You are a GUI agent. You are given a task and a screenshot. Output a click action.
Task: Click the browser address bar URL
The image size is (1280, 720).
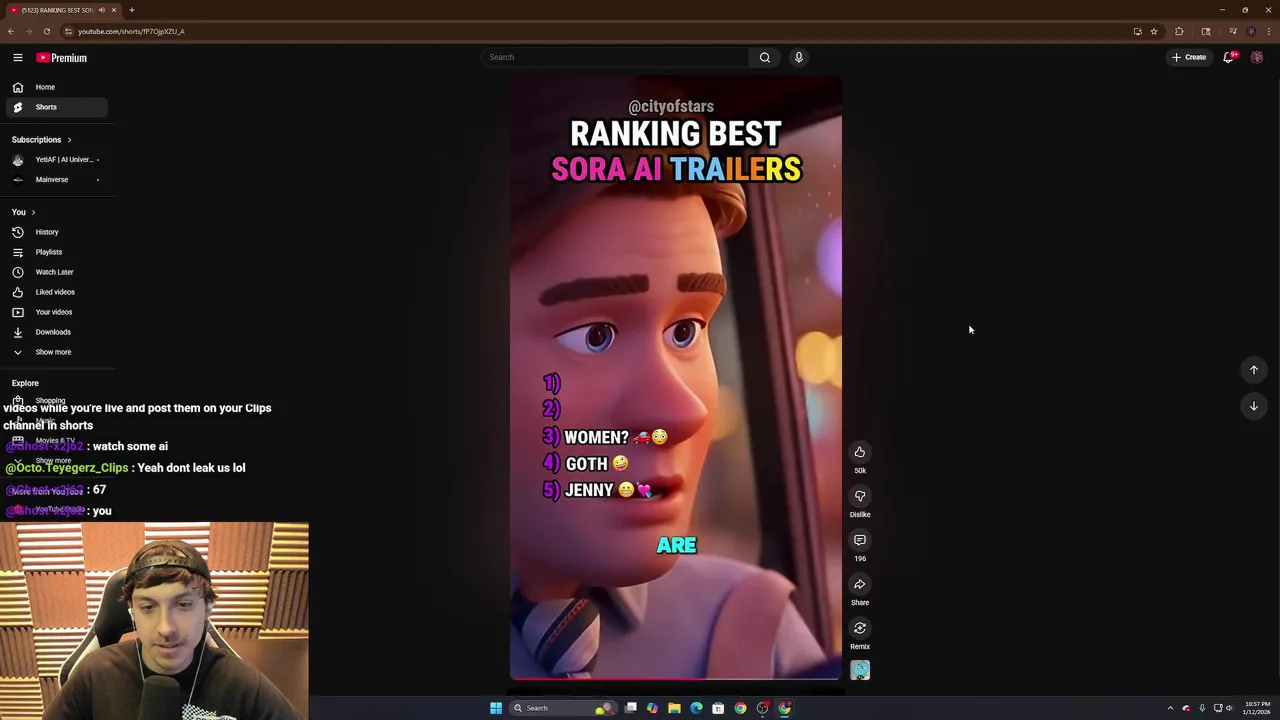click(x=131, y=31)
